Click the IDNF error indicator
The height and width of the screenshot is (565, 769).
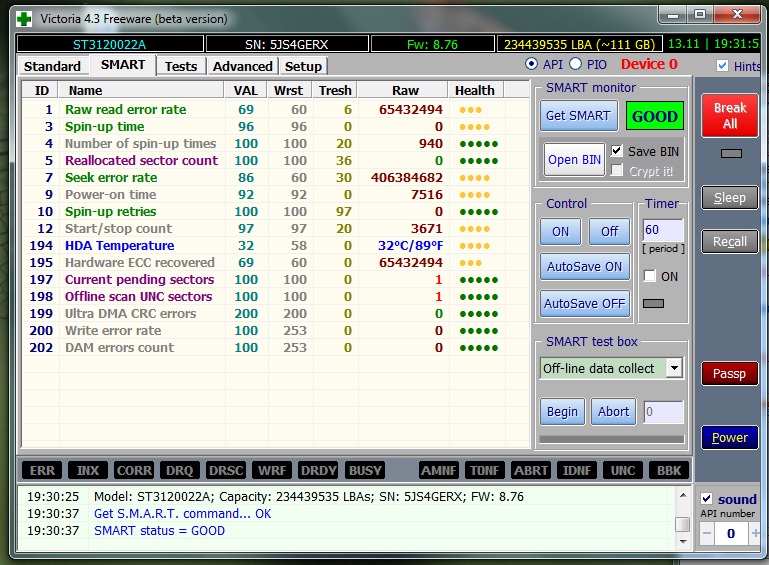coord(577,471)
